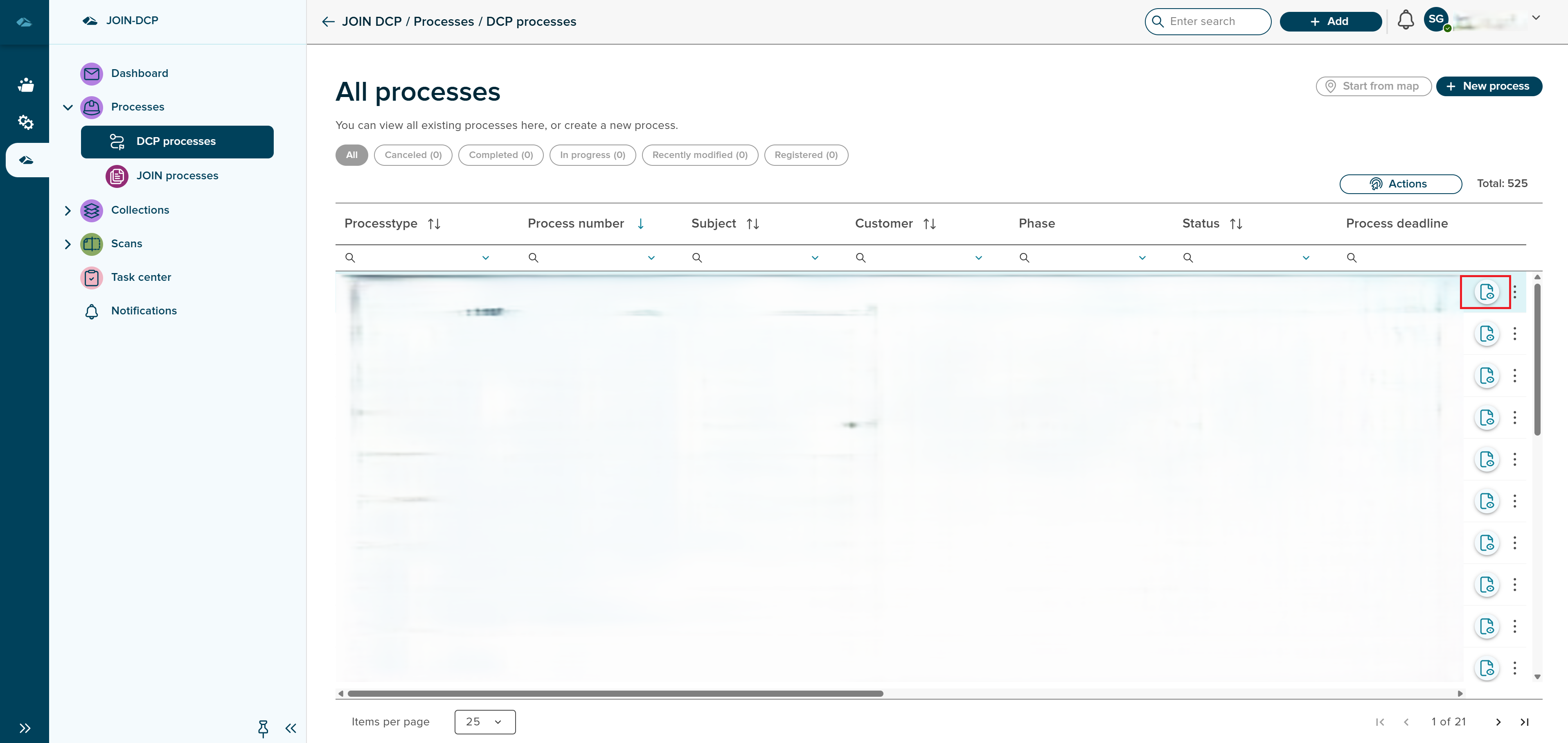Image resolution: width=1568 pixels, height=743 pixels.
Task: Select the DCP processes icon in sidebar
Action: click(x=116, y=141)
